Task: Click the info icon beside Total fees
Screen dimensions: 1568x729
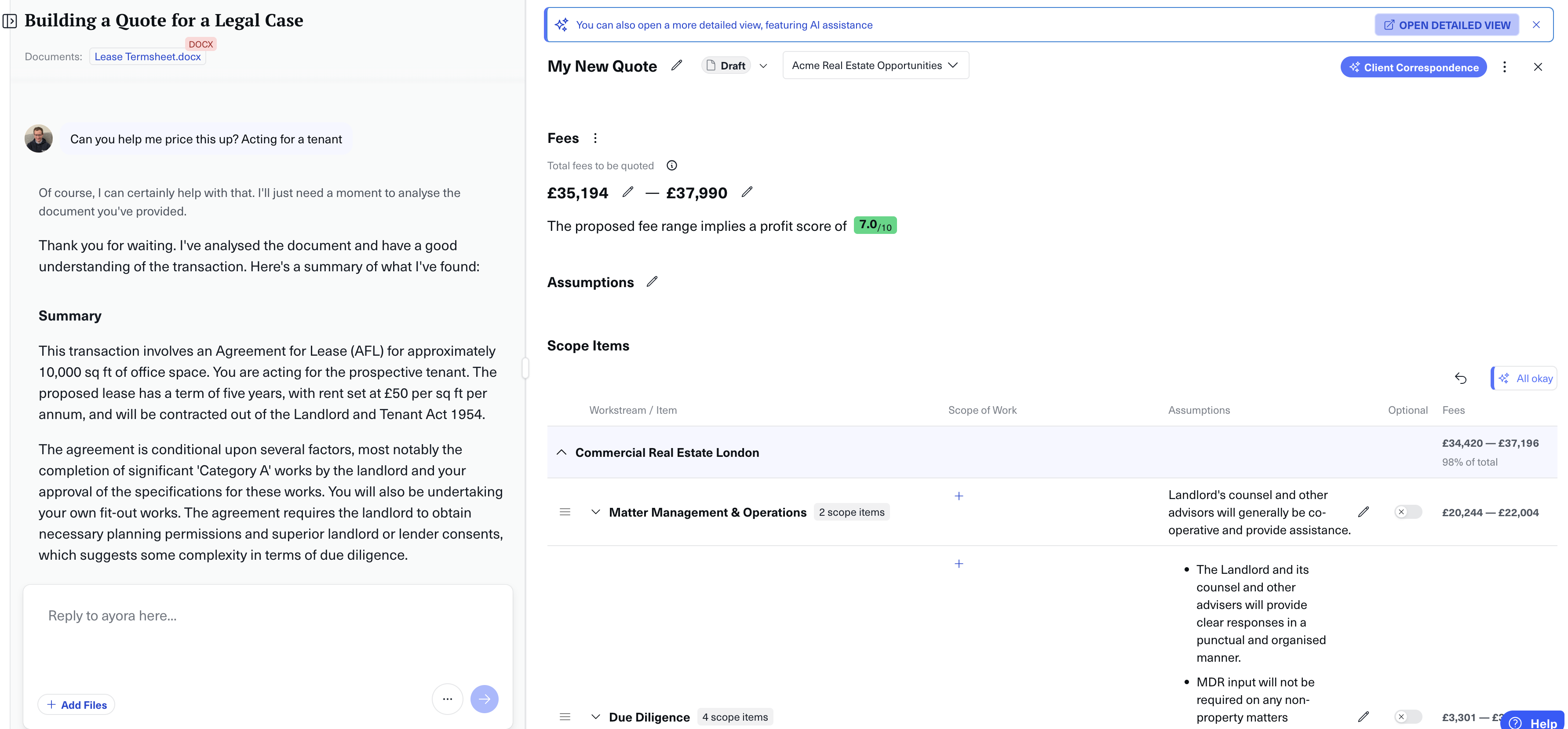Action: [671, 165]
